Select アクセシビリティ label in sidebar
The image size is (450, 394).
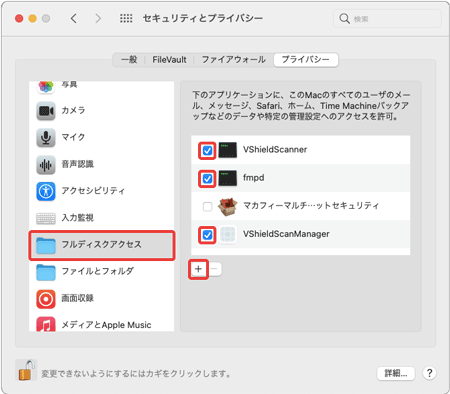pyautogui.click(x=93, y=191)
